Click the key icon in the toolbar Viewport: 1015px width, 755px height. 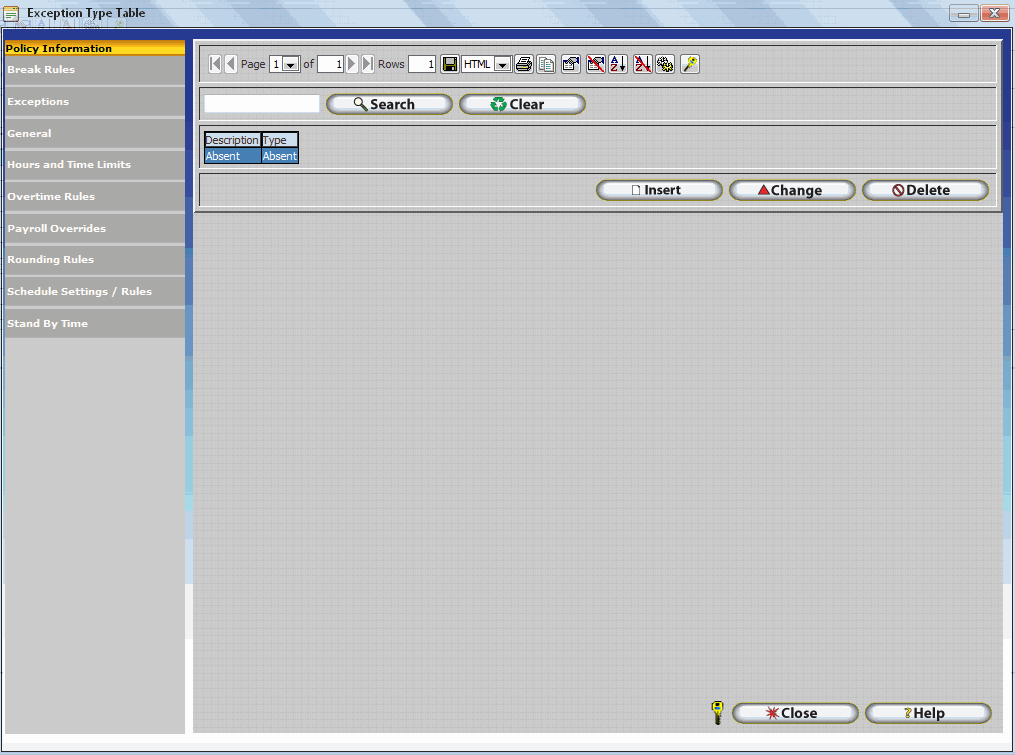coord(690,64)
